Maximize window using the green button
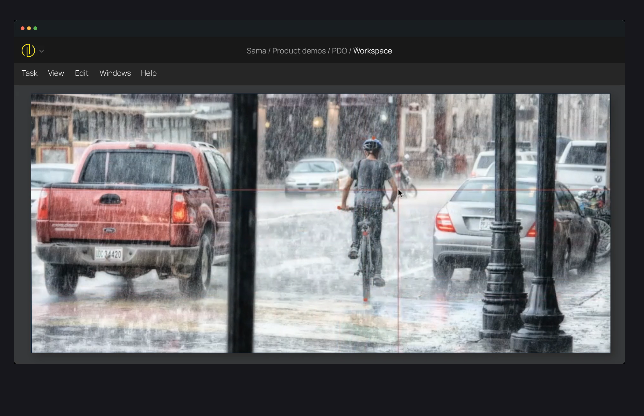 [x=35, y=28]
